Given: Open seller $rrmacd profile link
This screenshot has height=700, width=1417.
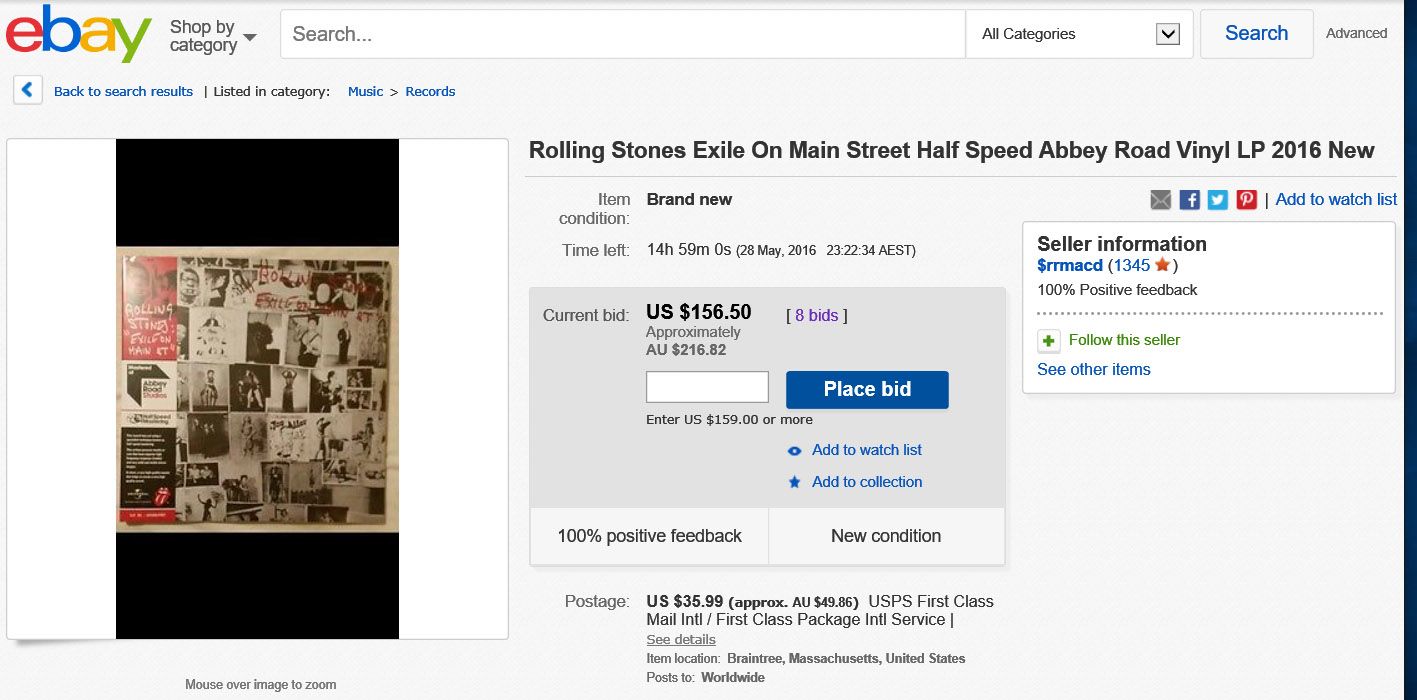Looking at the screenshot, I should pos(1070,265).
